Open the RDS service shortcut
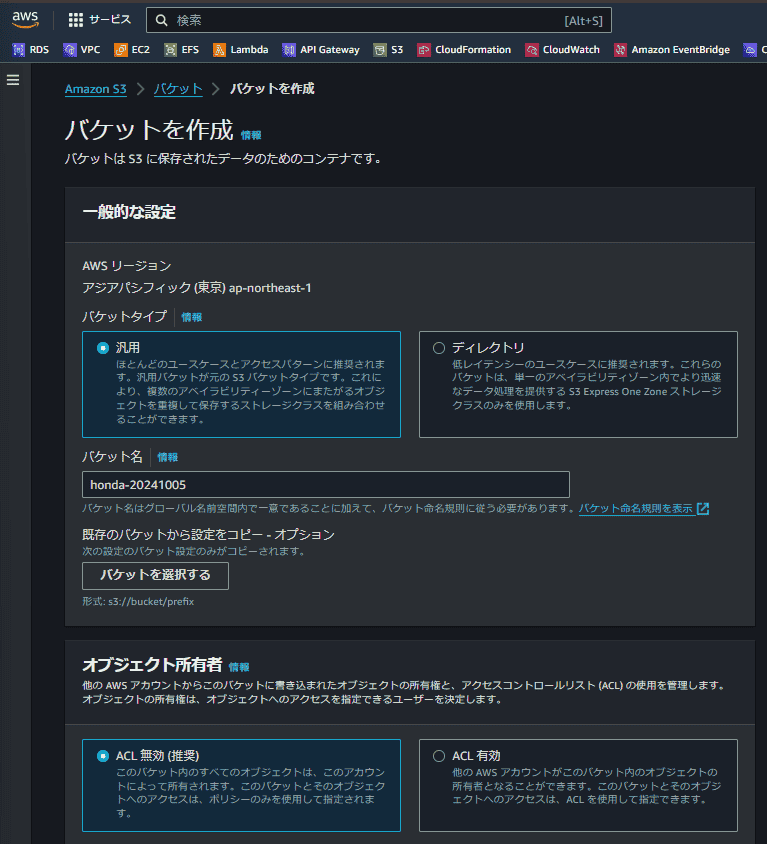The height and width of the screenshot is (844, 767). tap(31, 50)
